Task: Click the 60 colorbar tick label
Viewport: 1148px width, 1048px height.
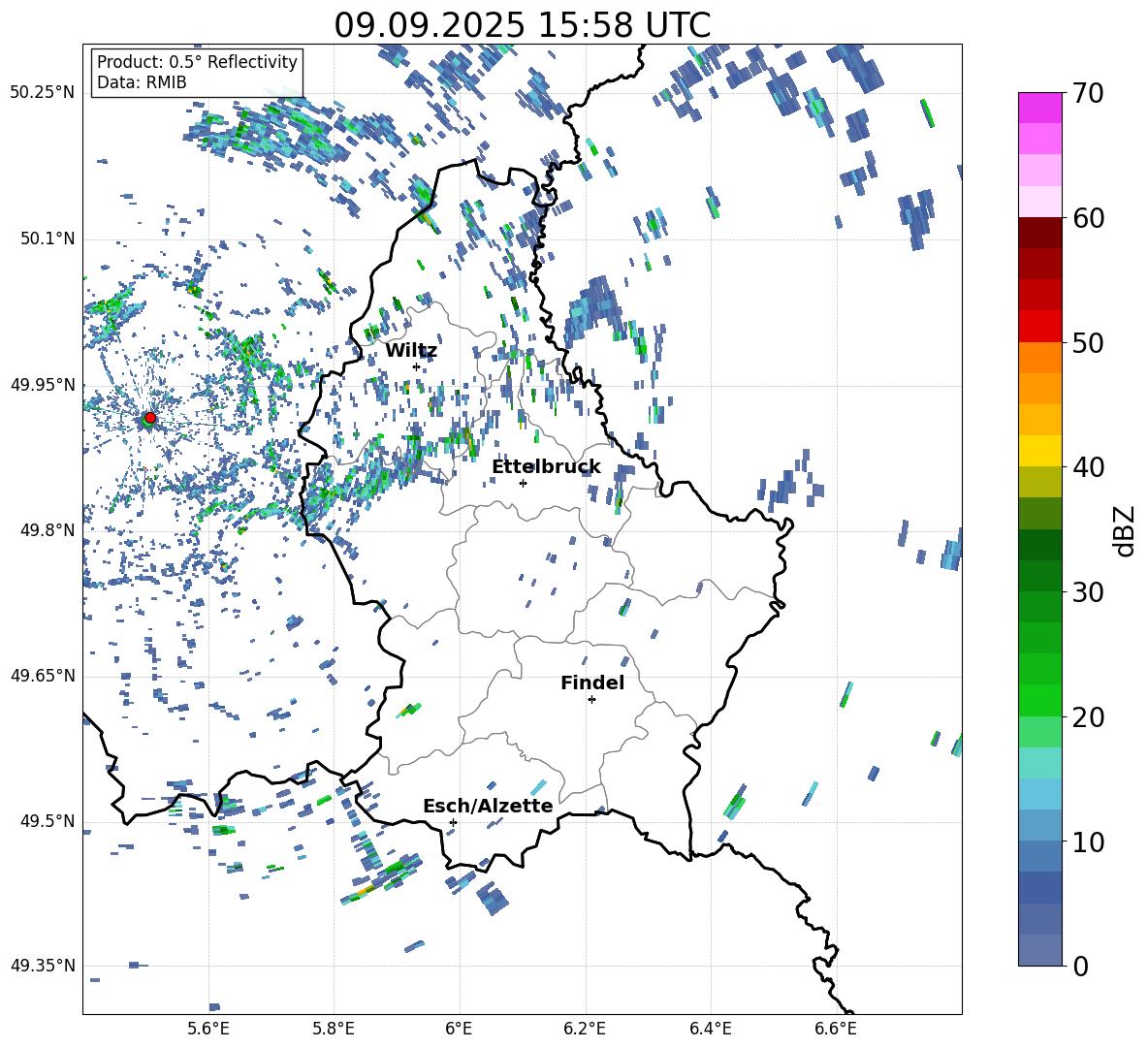Action: 1087,218
